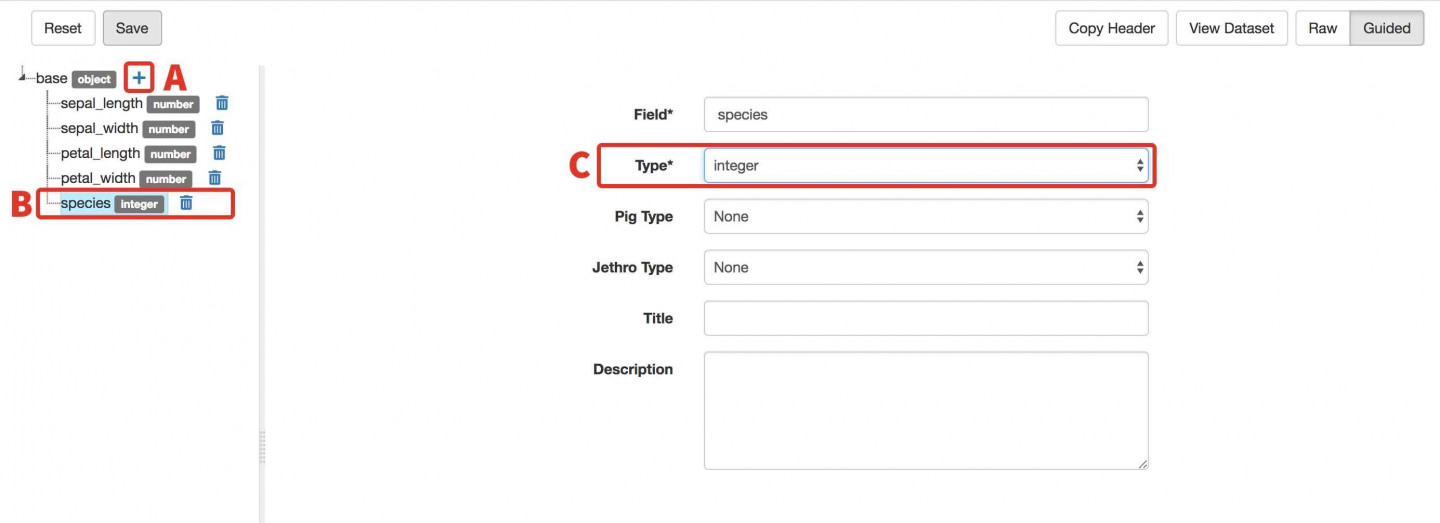Image resolution: width=1440 pixels, height=523 pixels.
Task: Click the Copy Header button
Action: (x=1112, y=28)
